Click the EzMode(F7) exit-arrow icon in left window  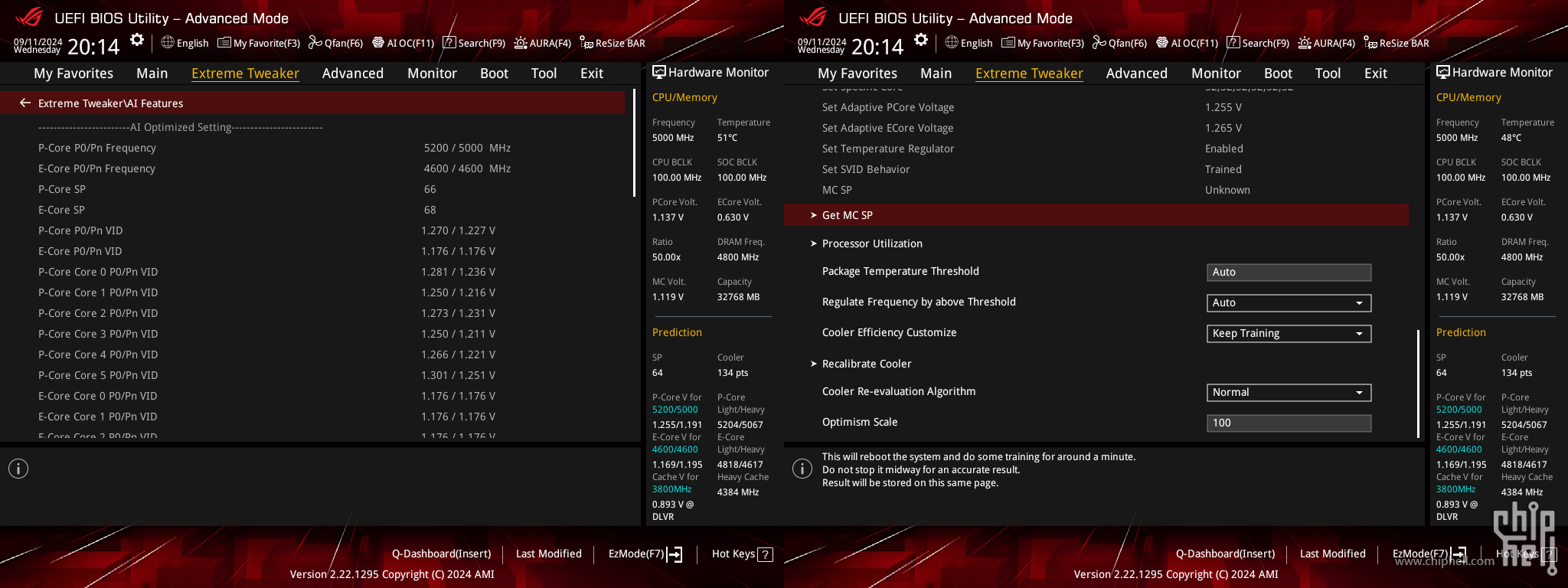[x=675, y=554]
